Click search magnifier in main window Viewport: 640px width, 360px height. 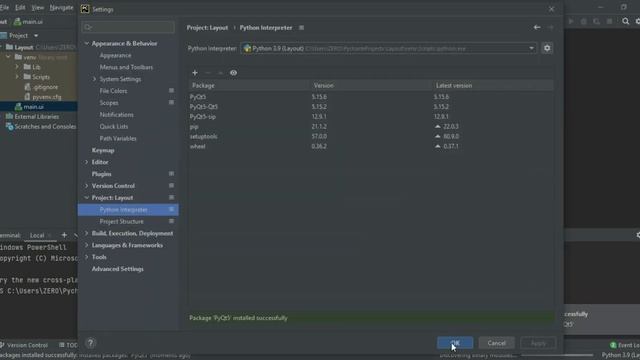click(x=625, y=21)
